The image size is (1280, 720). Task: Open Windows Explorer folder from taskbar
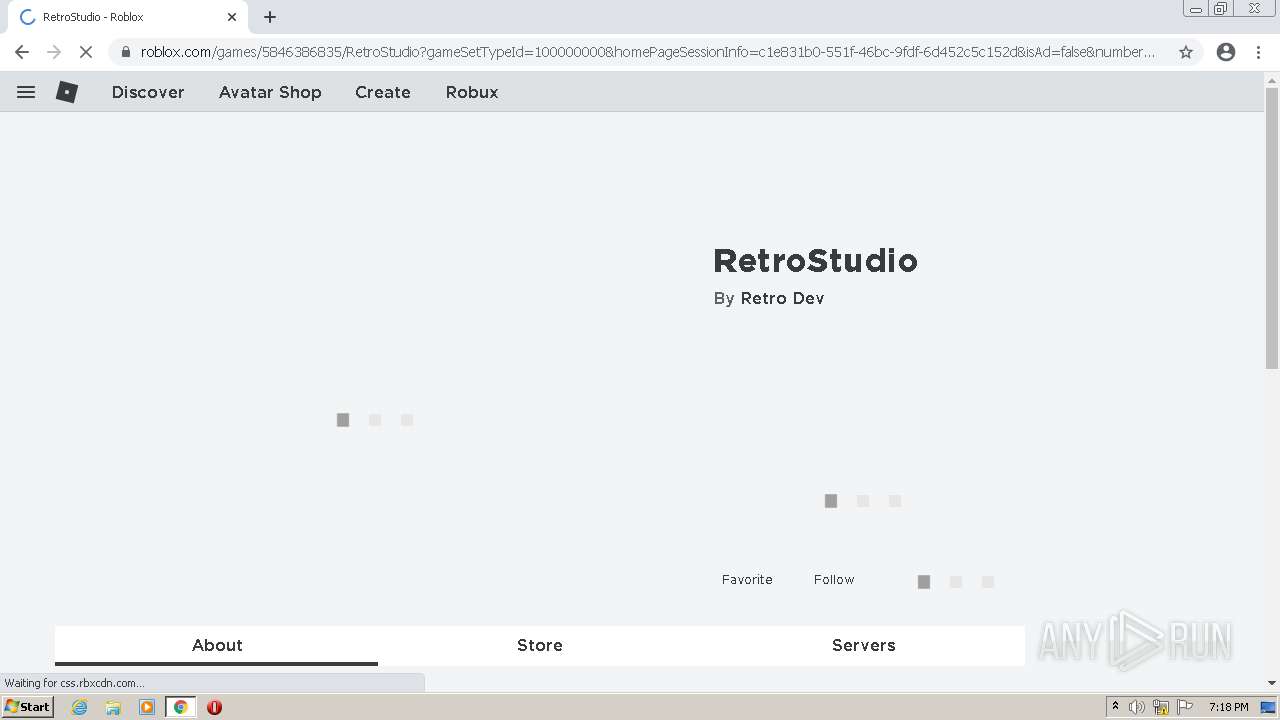pos(113,707)
